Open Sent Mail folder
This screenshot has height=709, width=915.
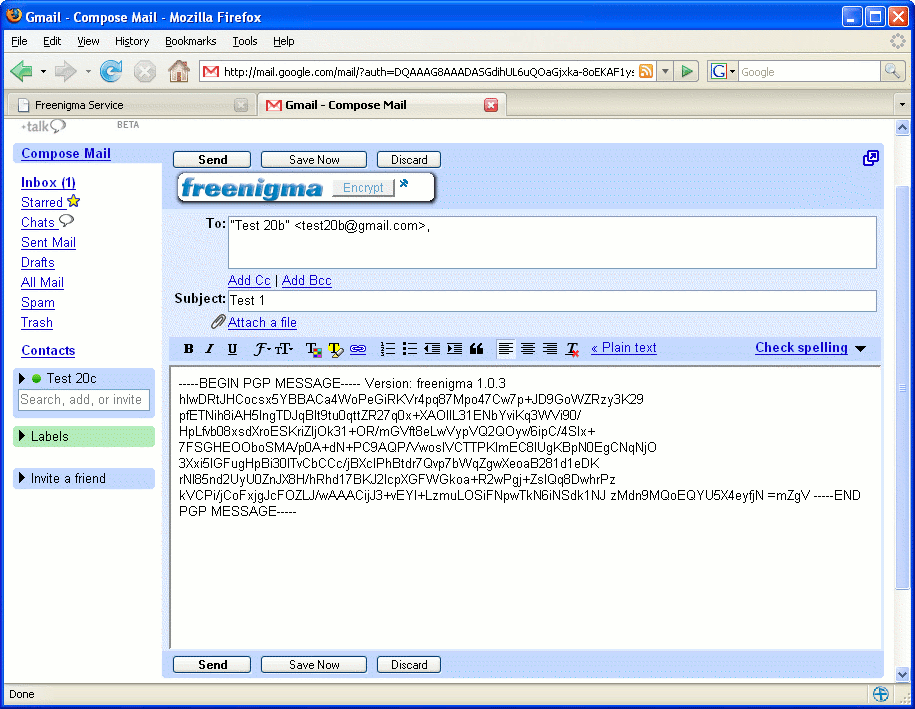click(48, 243)
